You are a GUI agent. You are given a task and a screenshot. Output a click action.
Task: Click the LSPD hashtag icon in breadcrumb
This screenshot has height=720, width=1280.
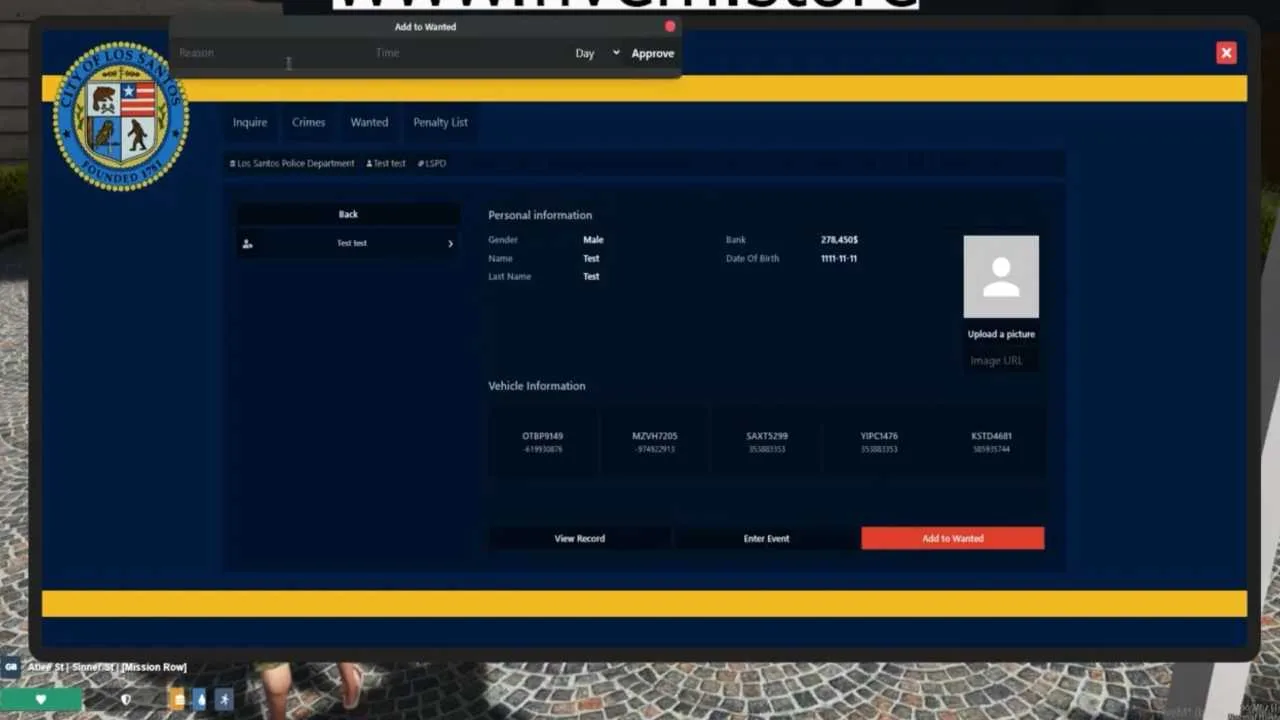pyautogui.click(x=421, y=163)
